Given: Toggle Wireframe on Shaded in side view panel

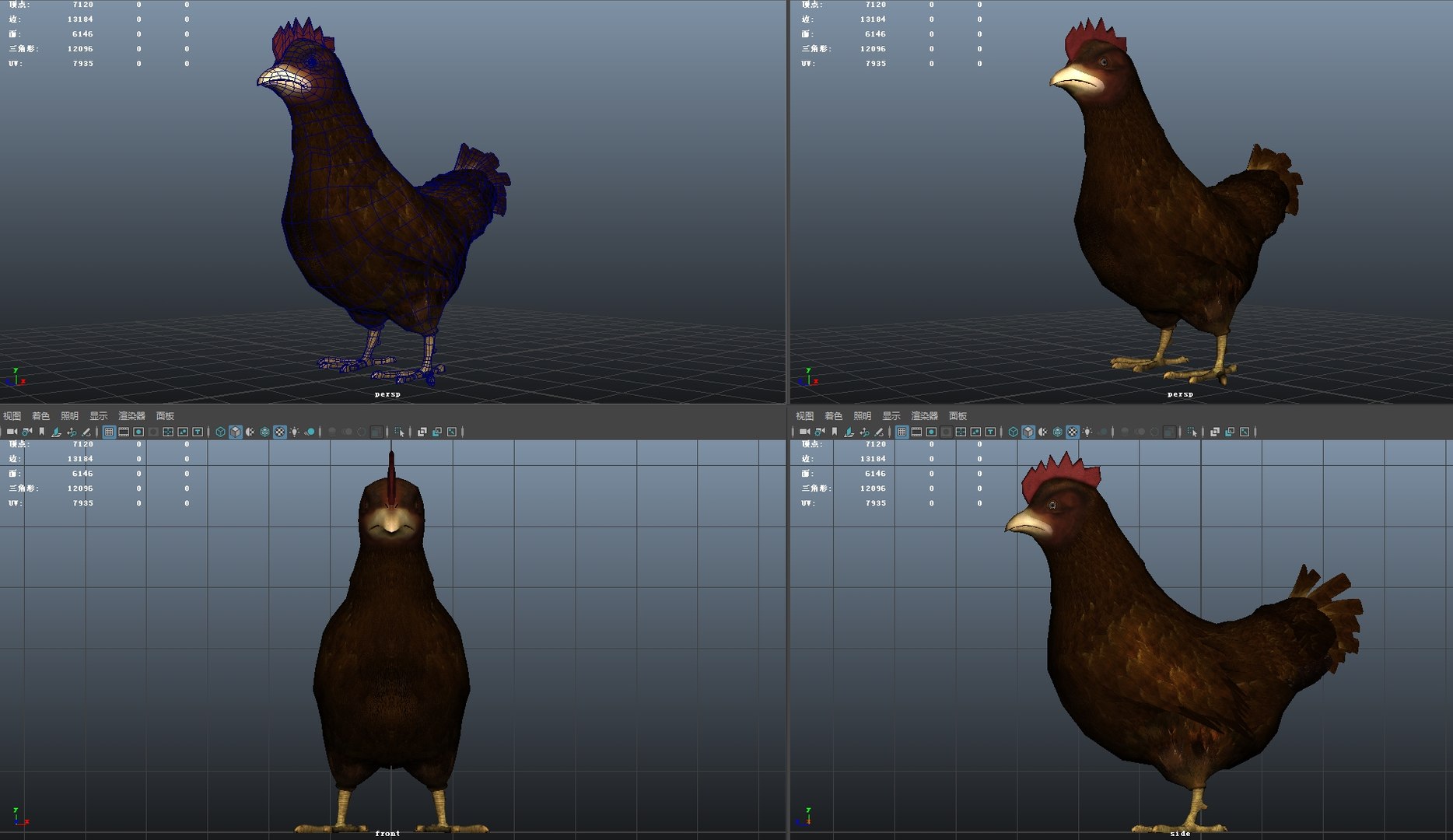Looking at the screenshot, I should point(1058,432).
